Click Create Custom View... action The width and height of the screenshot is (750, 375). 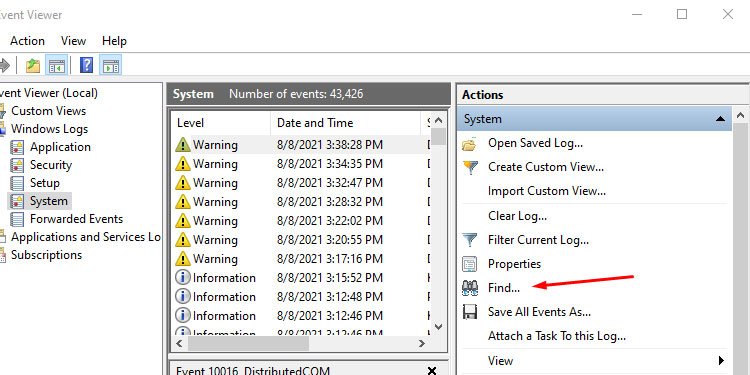[x=546, y=167]
